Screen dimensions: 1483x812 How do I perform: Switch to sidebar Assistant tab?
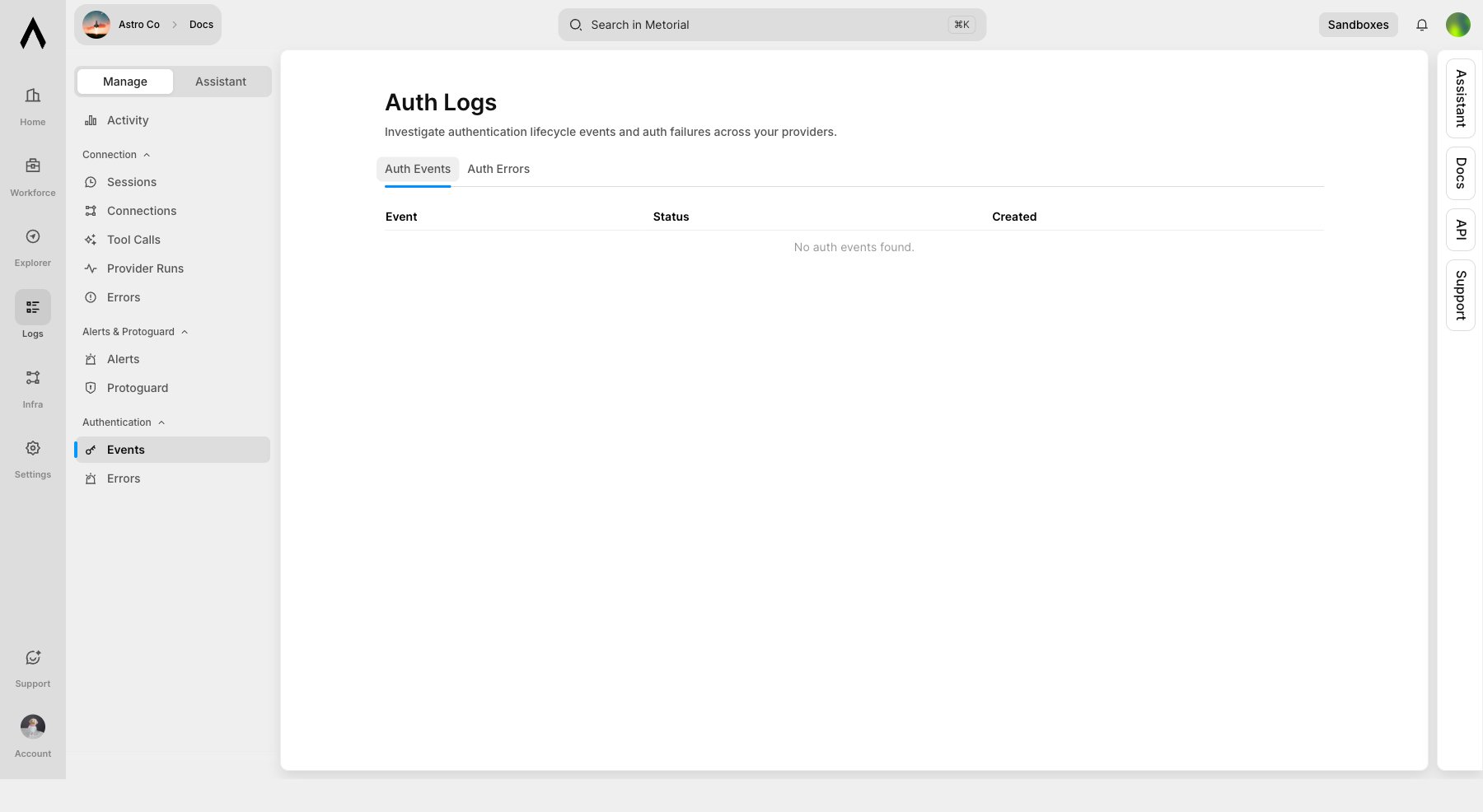(x=221, y=82)
